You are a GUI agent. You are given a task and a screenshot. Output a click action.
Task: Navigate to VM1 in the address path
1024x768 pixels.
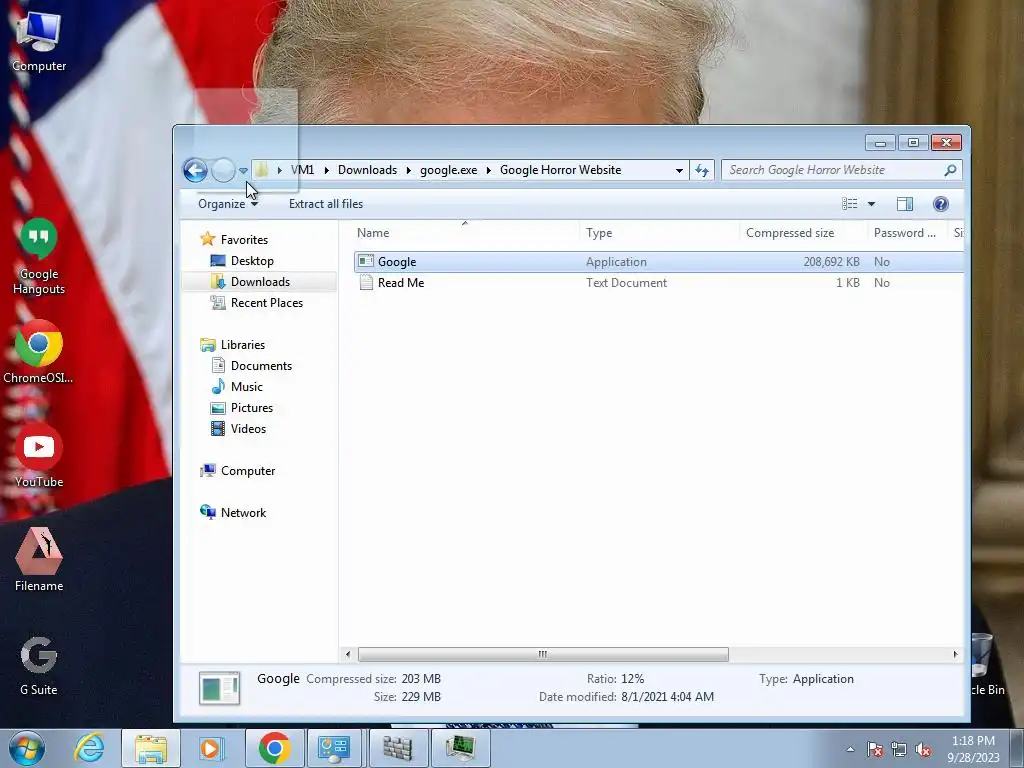click(x=302, y=170)
